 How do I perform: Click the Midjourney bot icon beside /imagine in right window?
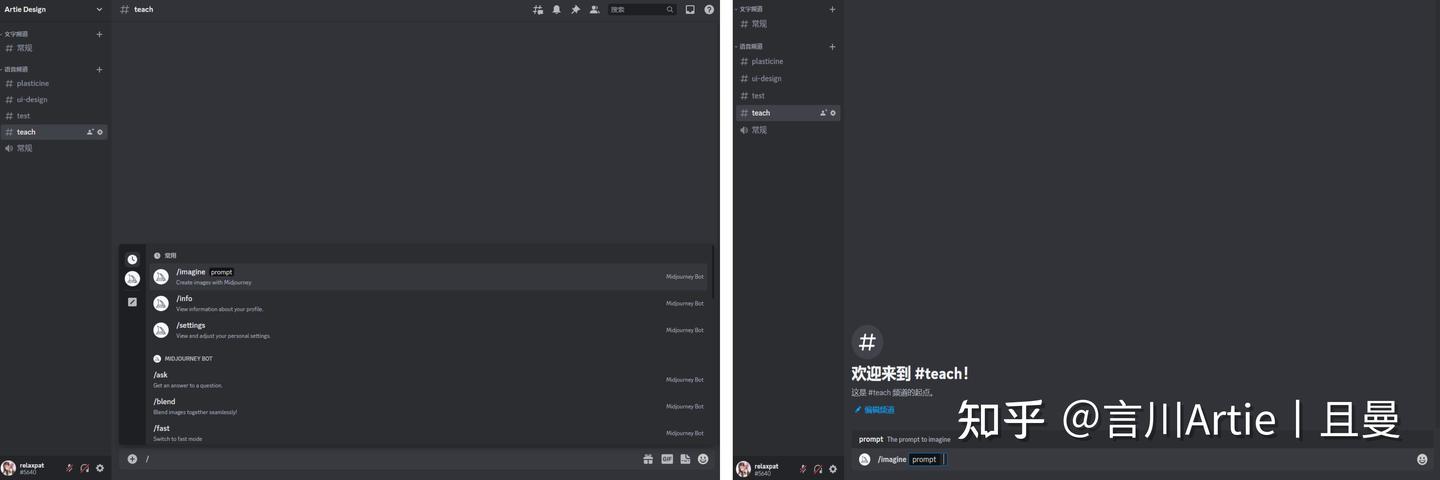click(865, 460)
